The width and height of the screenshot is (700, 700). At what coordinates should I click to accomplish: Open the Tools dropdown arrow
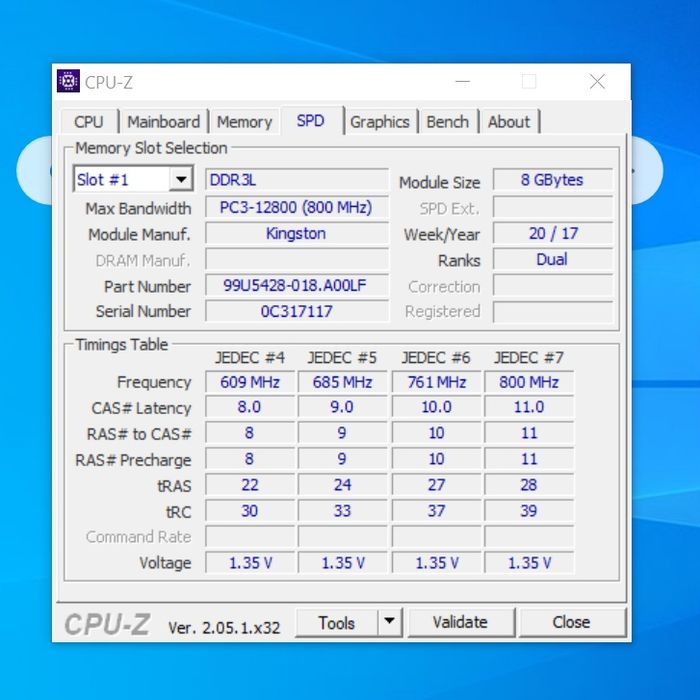click(x=389, y=621)
